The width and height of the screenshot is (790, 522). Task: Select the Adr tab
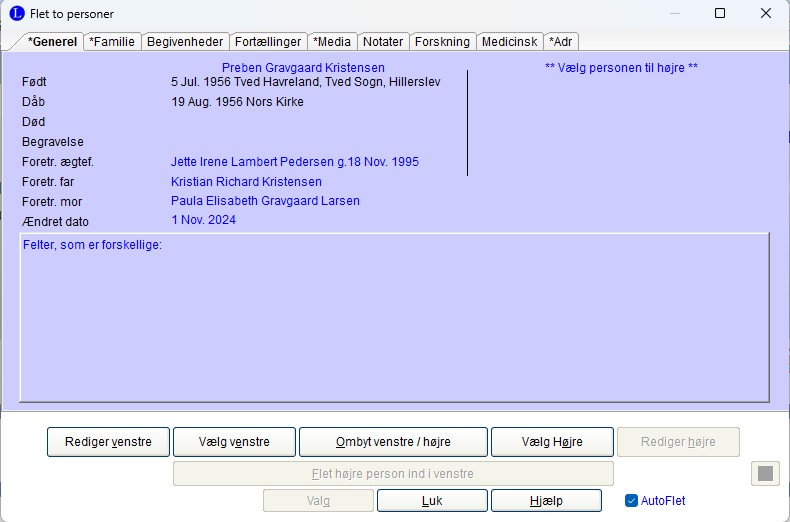[x=561, y=42]
